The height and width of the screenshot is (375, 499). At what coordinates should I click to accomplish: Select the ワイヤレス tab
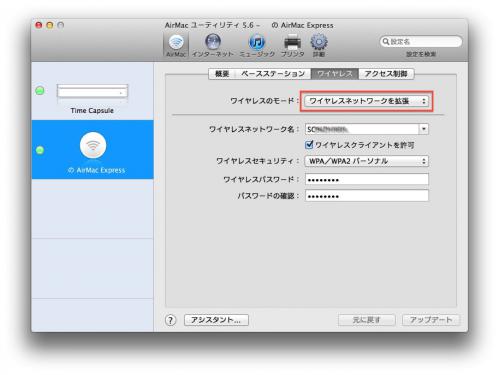pos(335,74)
